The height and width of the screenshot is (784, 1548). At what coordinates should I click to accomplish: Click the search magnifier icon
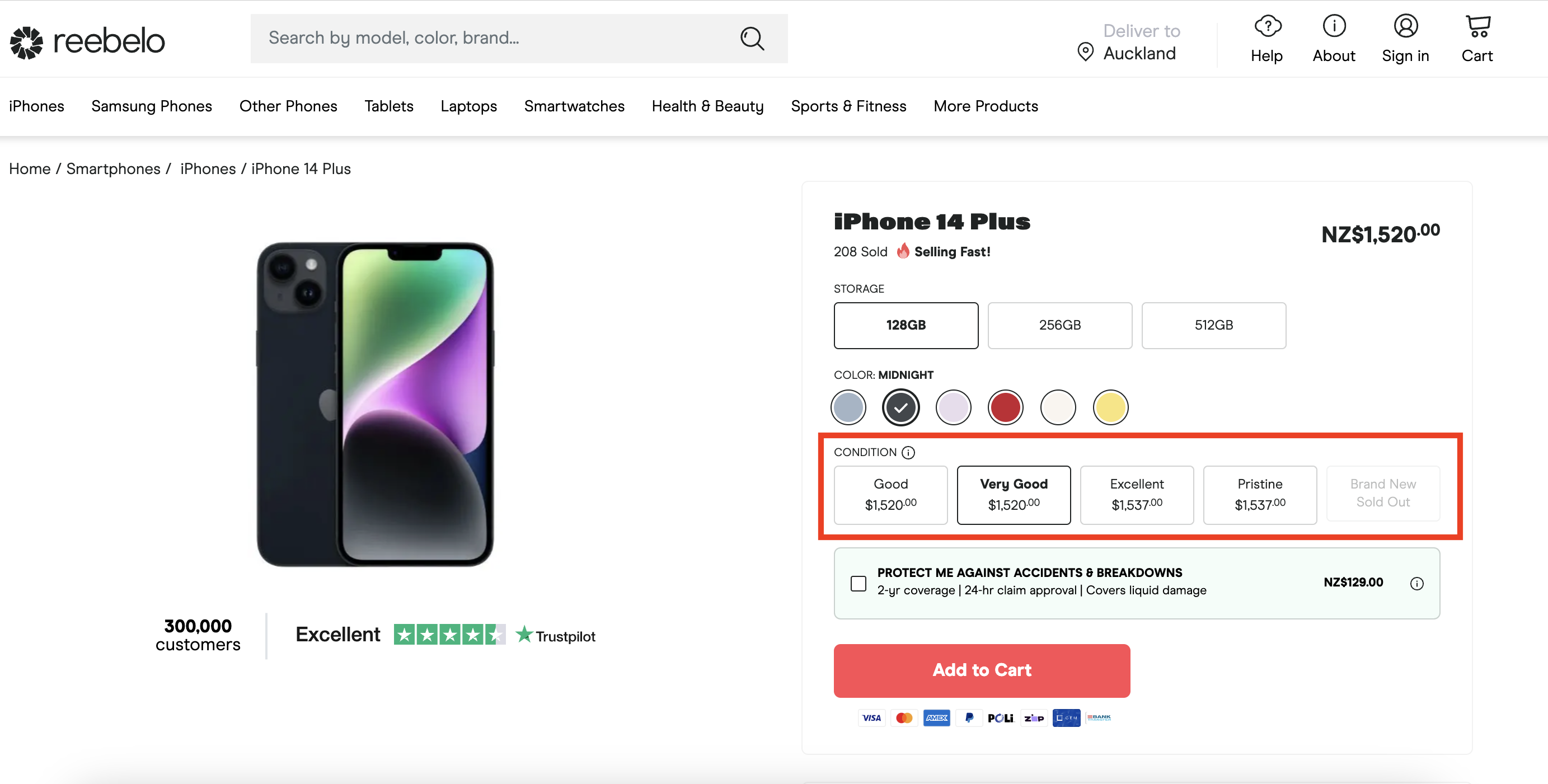(x=752, y=39)
